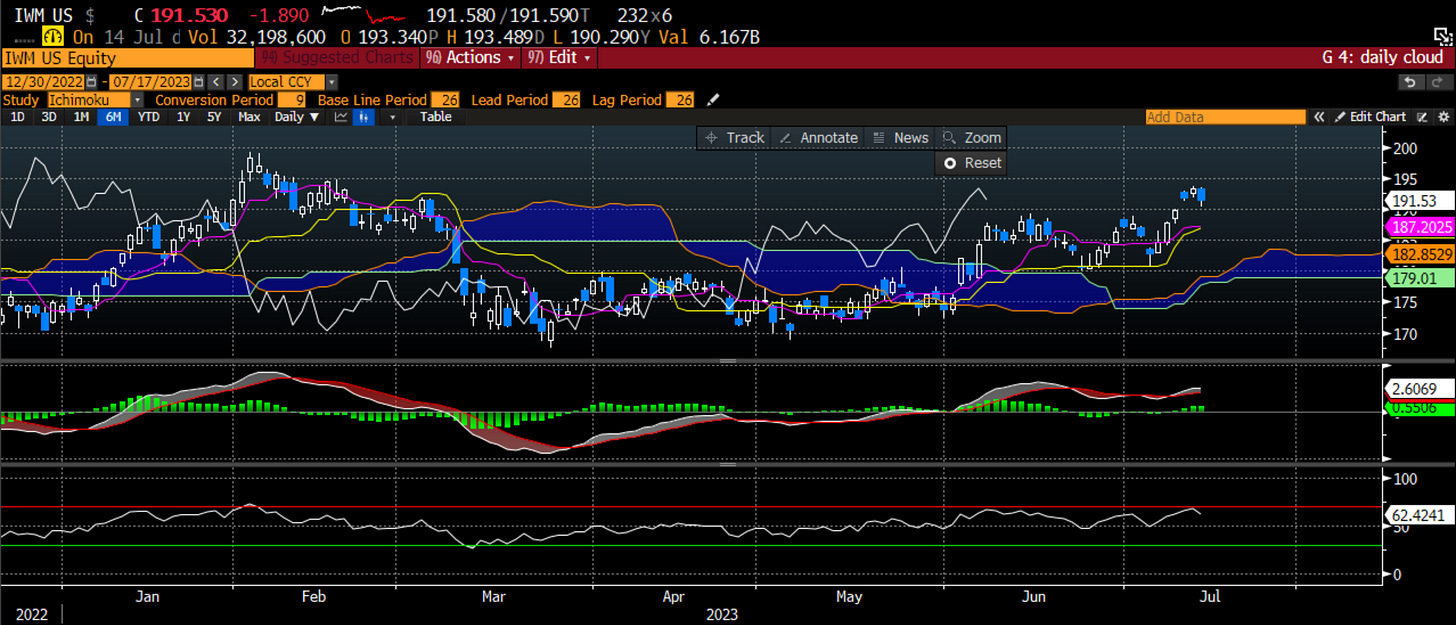Select the 1M range tab

pyautogui.click(x=81, y=117)
